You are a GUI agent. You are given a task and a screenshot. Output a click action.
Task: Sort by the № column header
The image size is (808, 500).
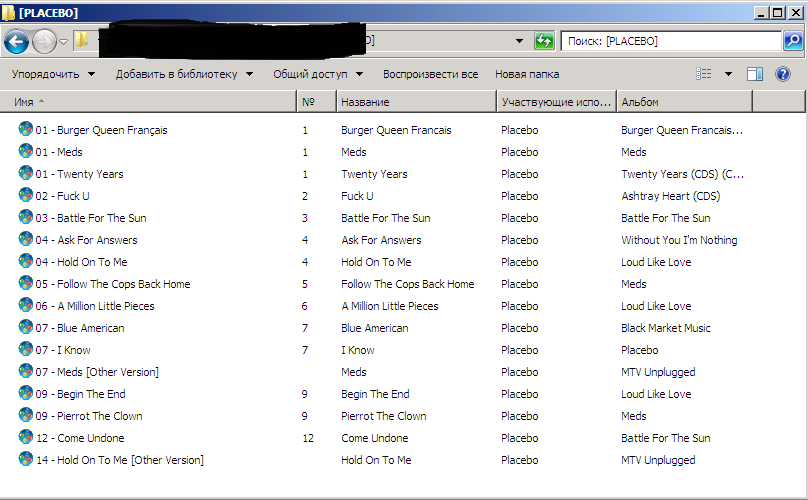coord(316,102)
